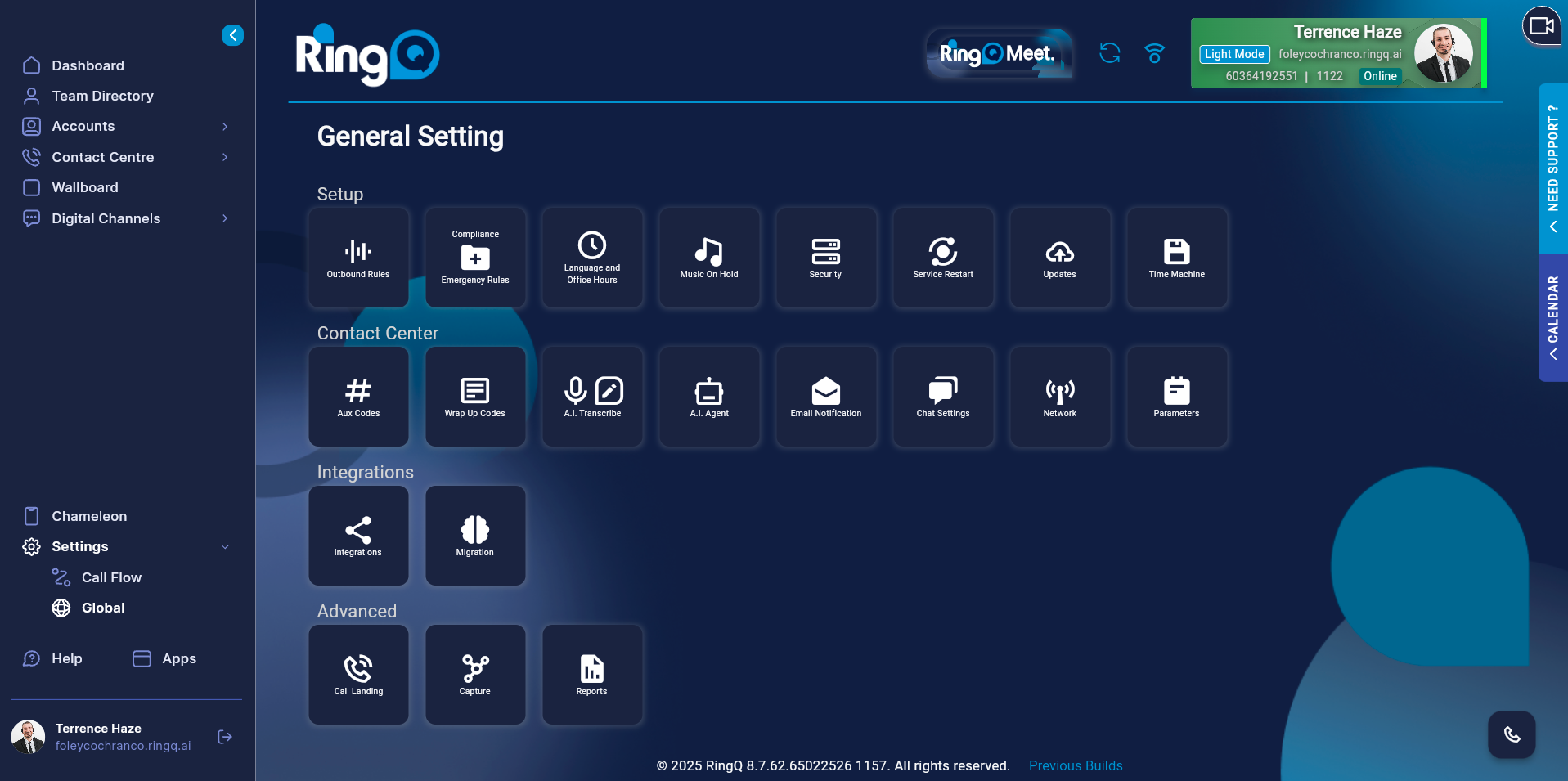Open the Chat Settings panel
This screenshot has height=781, width=1568.
(x=942, y=397)
